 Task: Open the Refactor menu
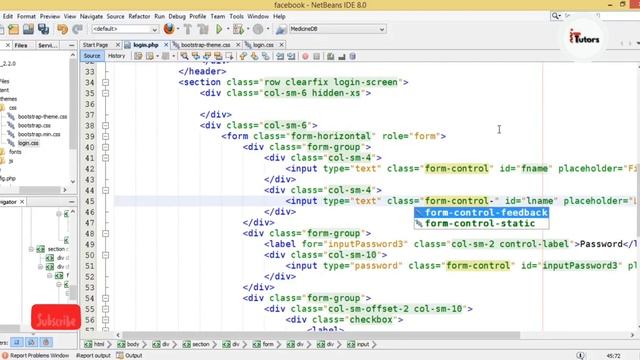139,16
